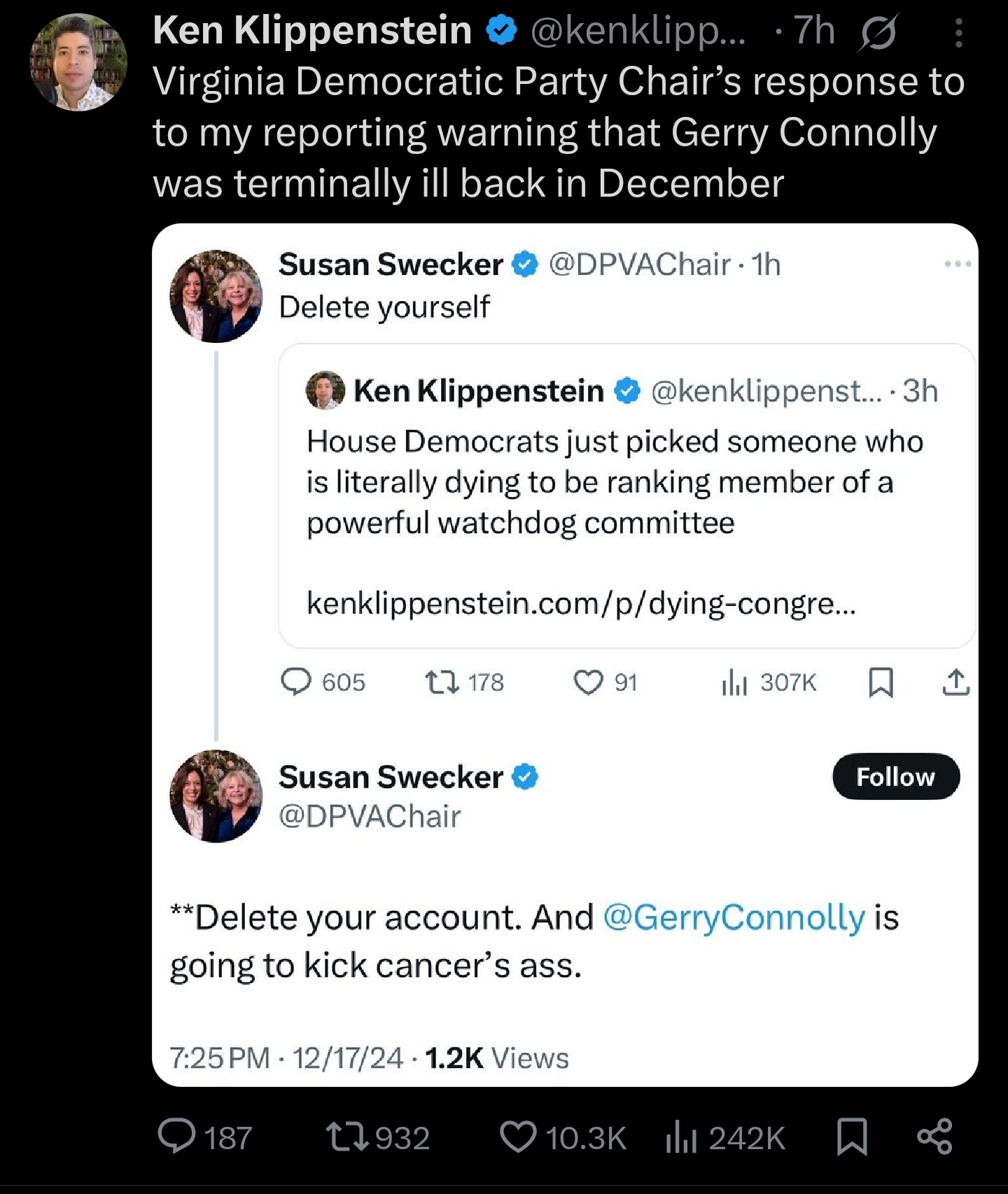This screenshot has height=1194, width=1008.
Task: Open Ken Klippenstein's display name
Action: tap(312, 30)
